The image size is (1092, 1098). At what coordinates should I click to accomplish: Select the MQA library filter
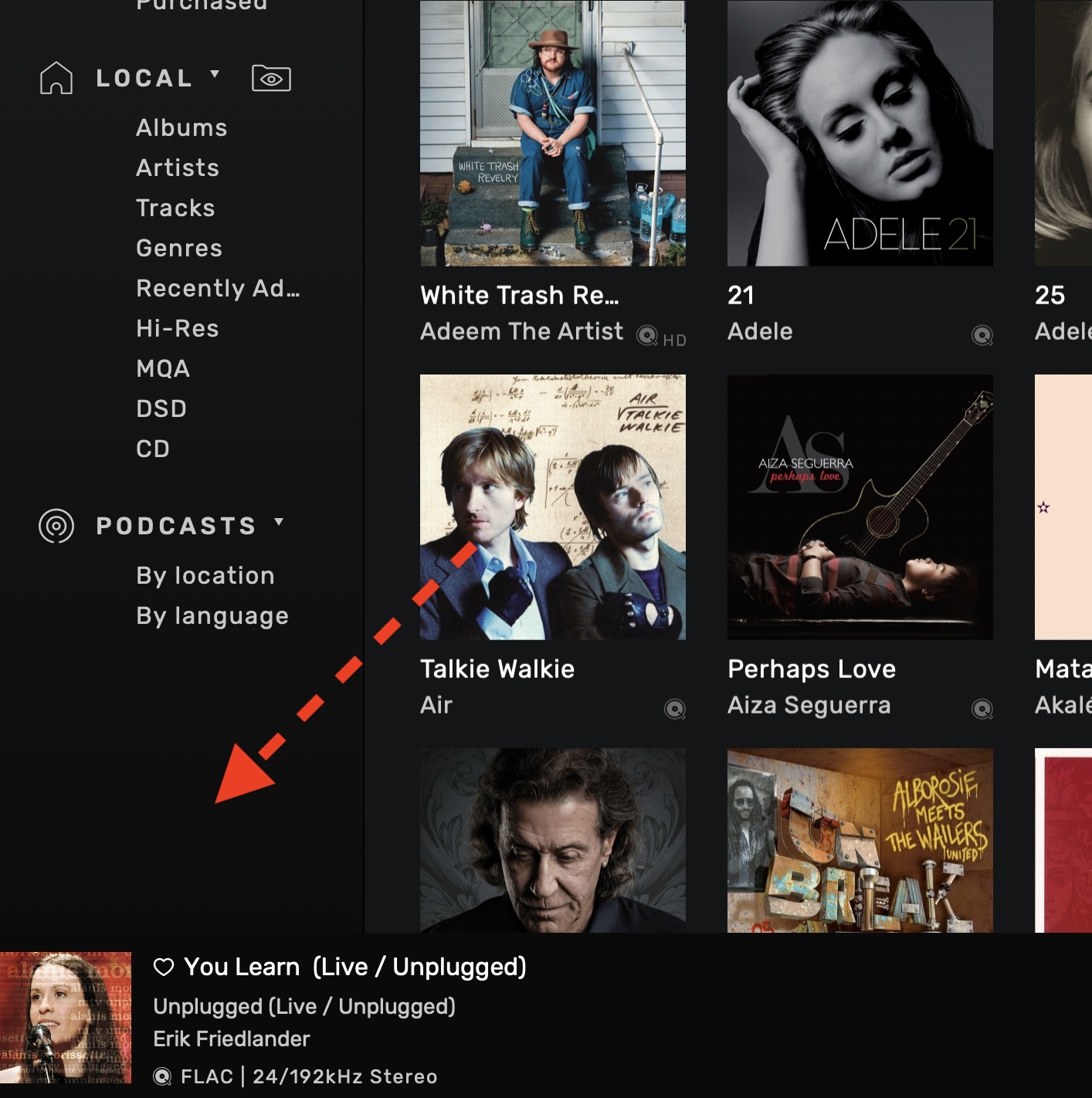pos(163,368)
